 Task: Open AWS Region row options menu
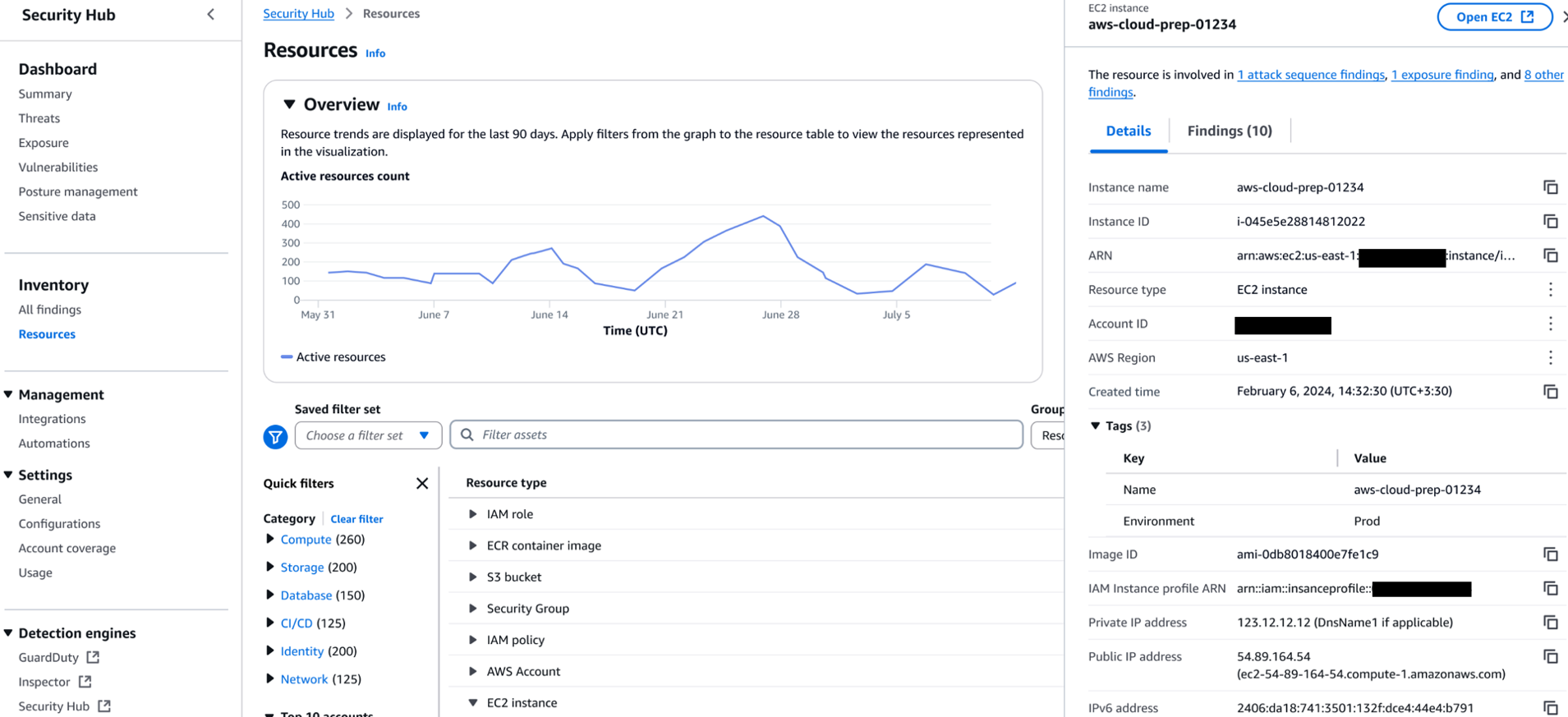[x=1550, y=358]
